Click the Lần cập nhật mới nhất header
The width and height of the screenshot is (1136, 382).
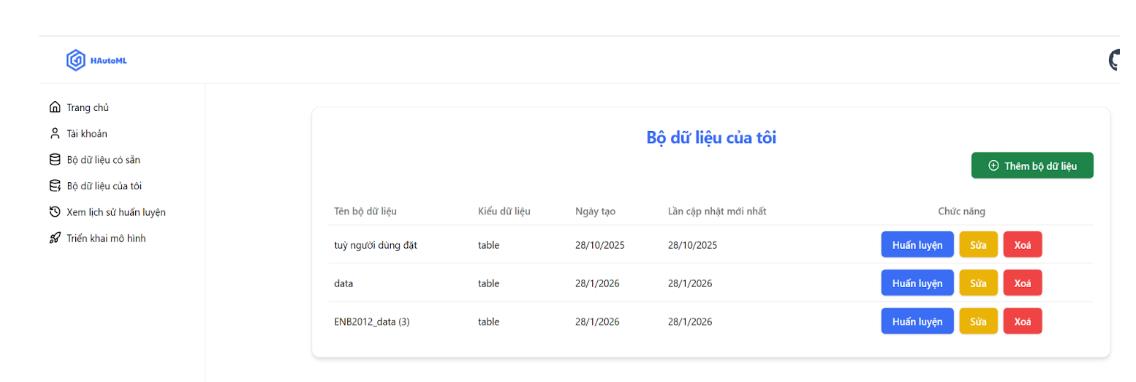coord(717,212)
